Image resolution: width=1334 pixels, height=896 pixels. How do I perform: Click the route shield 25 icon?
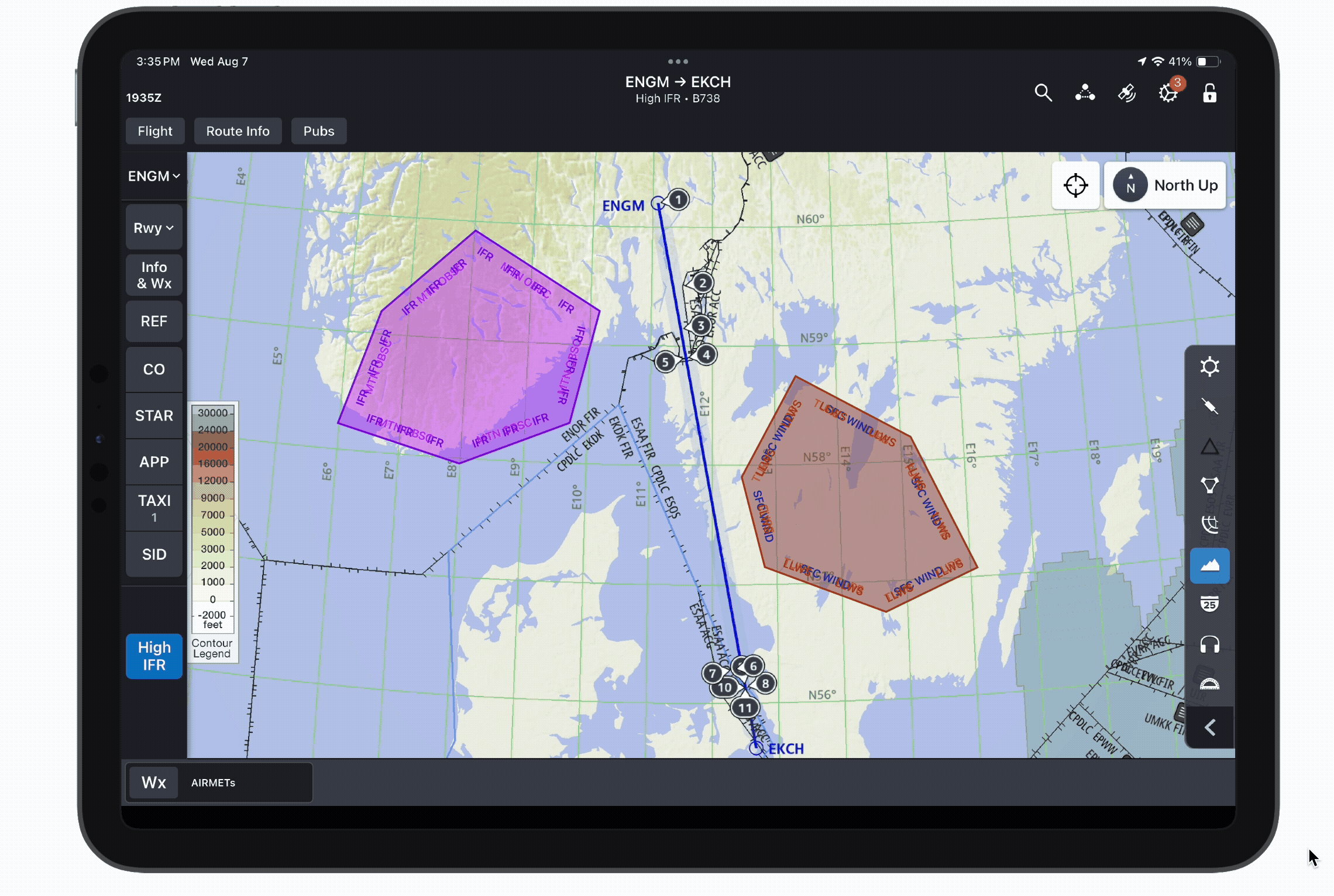click(1209, 605)
